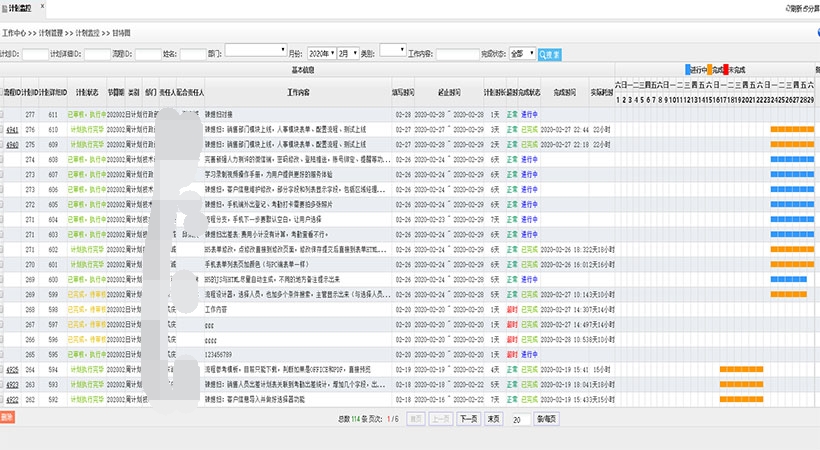The height and width of the screenshot is (450, 820).
Task: Tick the checkbox of row with link 4925
Action: 1,370
